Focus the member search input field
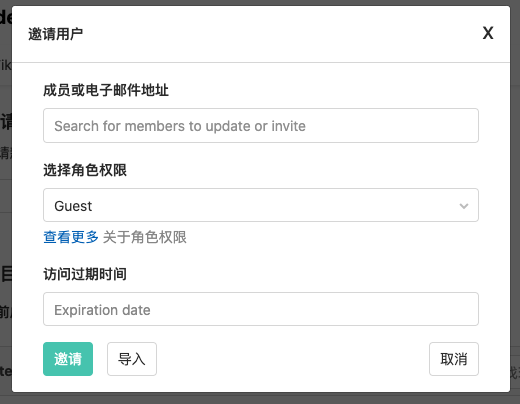 click(x=261, y=126)
